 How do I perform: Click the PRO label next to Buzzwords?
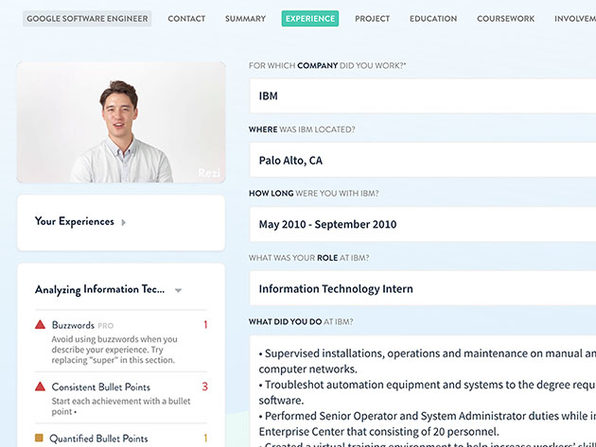coord(106,326)
